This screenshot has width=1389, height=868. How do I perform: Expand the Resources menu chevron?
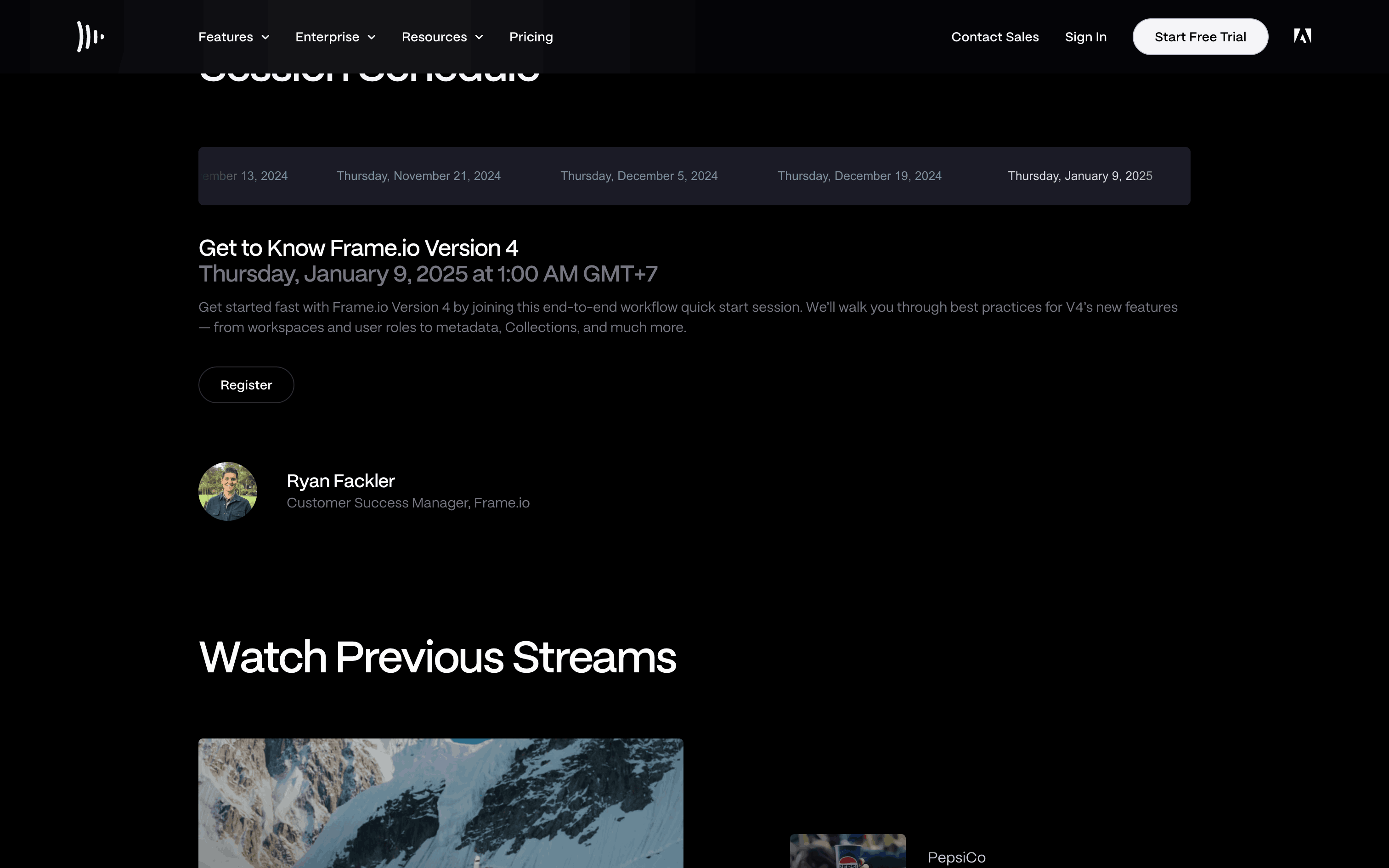(479, 37)
